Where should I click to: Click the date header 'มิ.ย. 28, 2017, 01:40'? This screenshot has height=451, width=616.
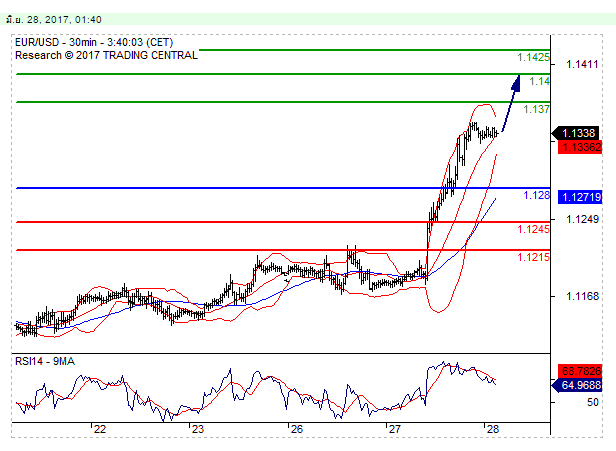[54, 19]
